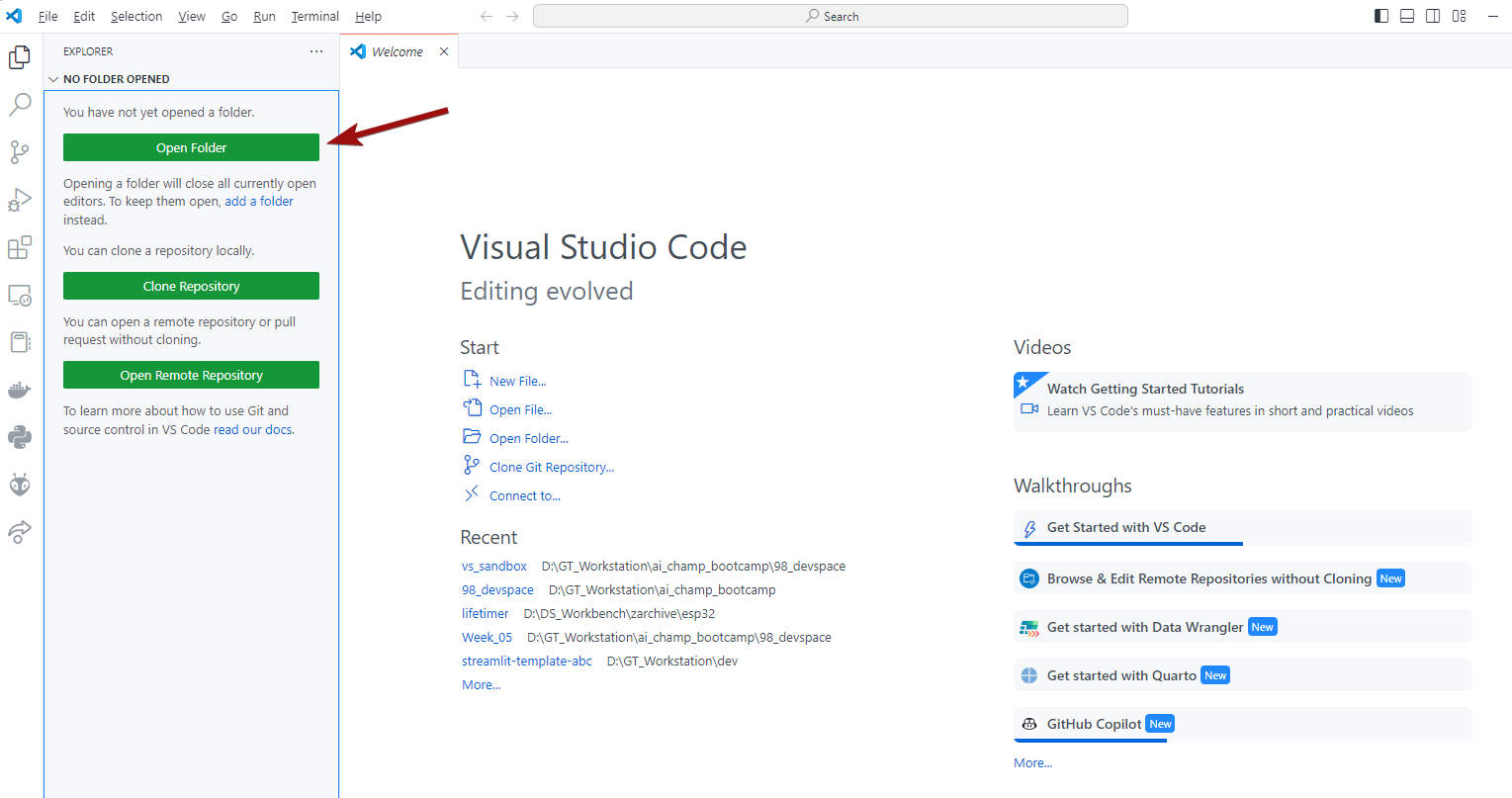
Task: Click the Connect to remote icon
Action: click(x=472, y=493)
